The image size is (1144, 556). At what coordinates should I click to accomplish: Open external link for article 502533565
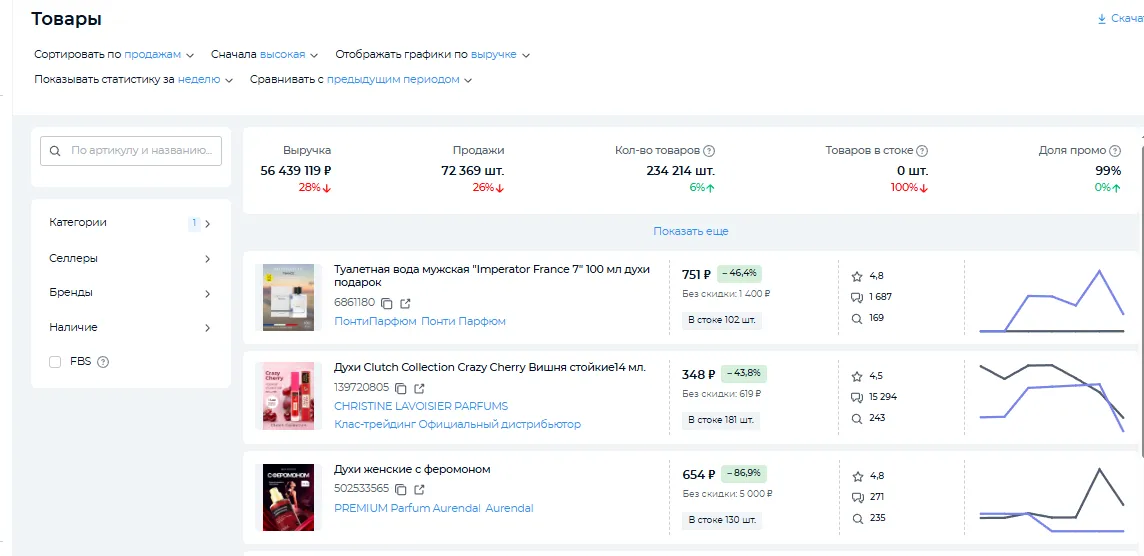click(419, 490)
